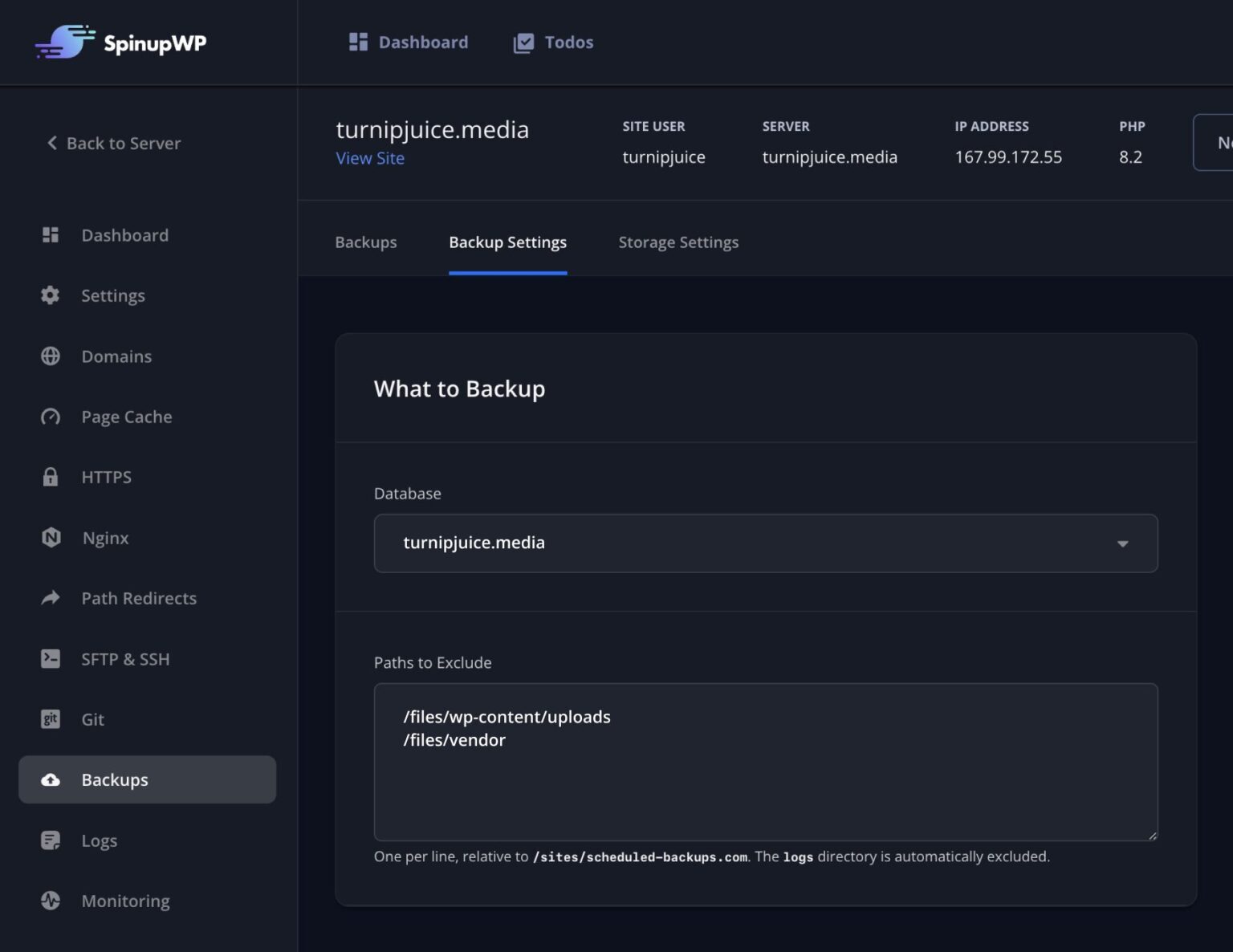The height and width of the screenshot is (952, 1233).
Task: Open the Logs page
Action: [x=147, y=840]
